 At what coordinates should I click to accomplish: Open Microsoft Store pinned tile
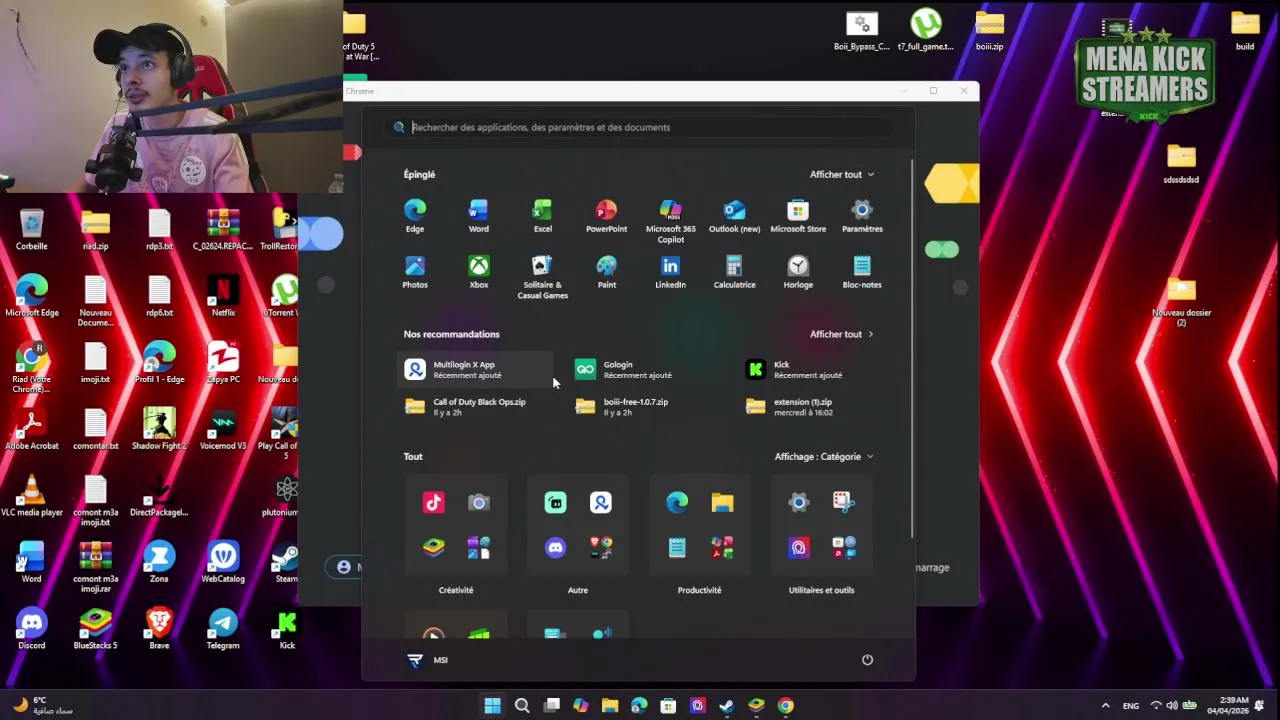pyautogui.click(x=798, y=216)
